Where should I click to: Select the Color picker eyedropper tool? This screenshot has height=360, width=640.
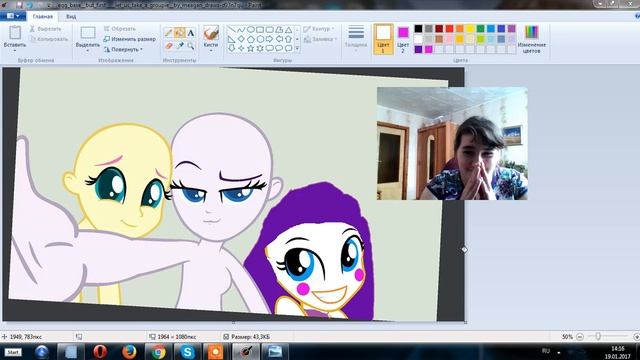coord(180,46)
